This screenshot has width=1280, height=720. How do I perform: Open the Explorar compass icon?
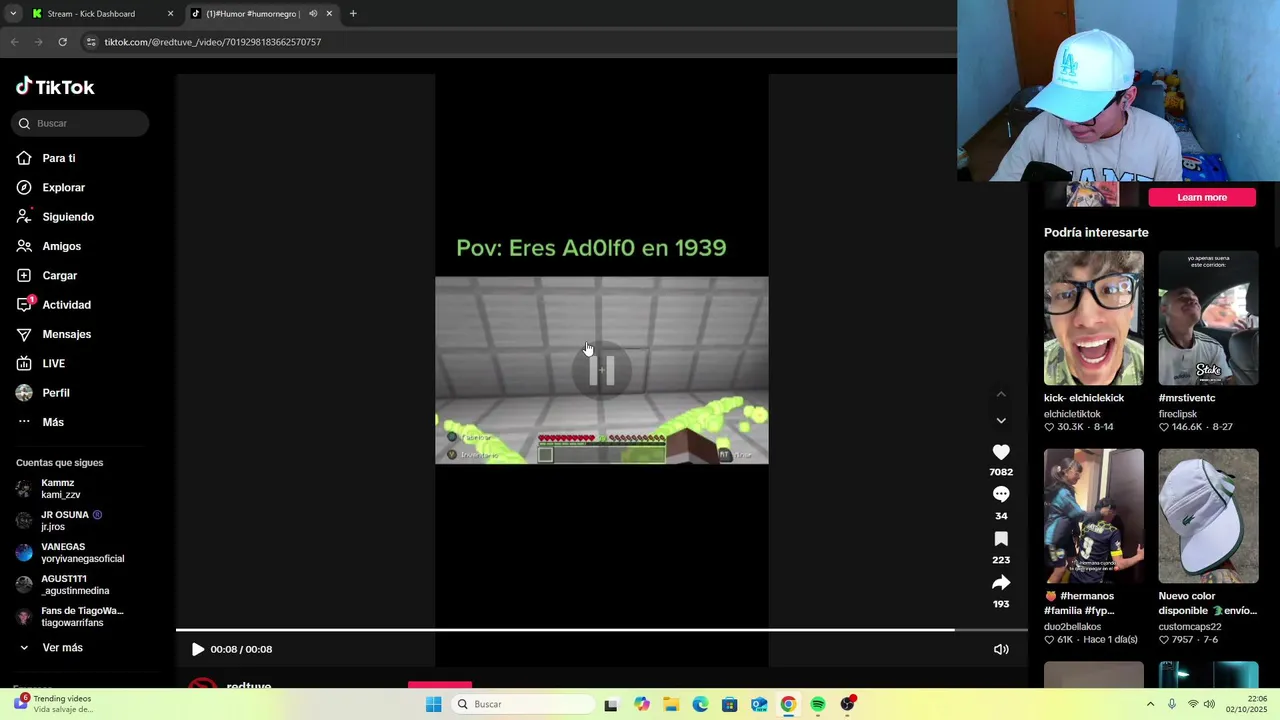(24, 187)
